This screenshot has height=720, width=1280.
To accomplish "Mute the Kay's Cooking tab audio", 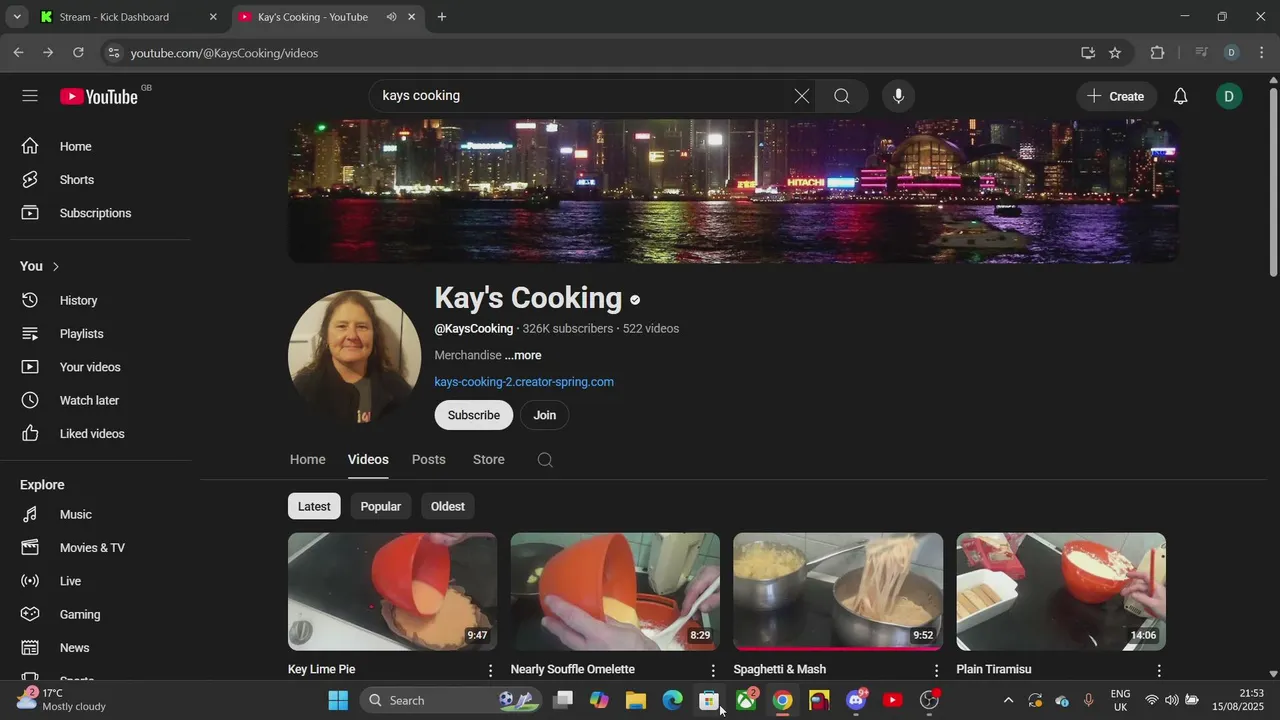I will click(391, 17).
